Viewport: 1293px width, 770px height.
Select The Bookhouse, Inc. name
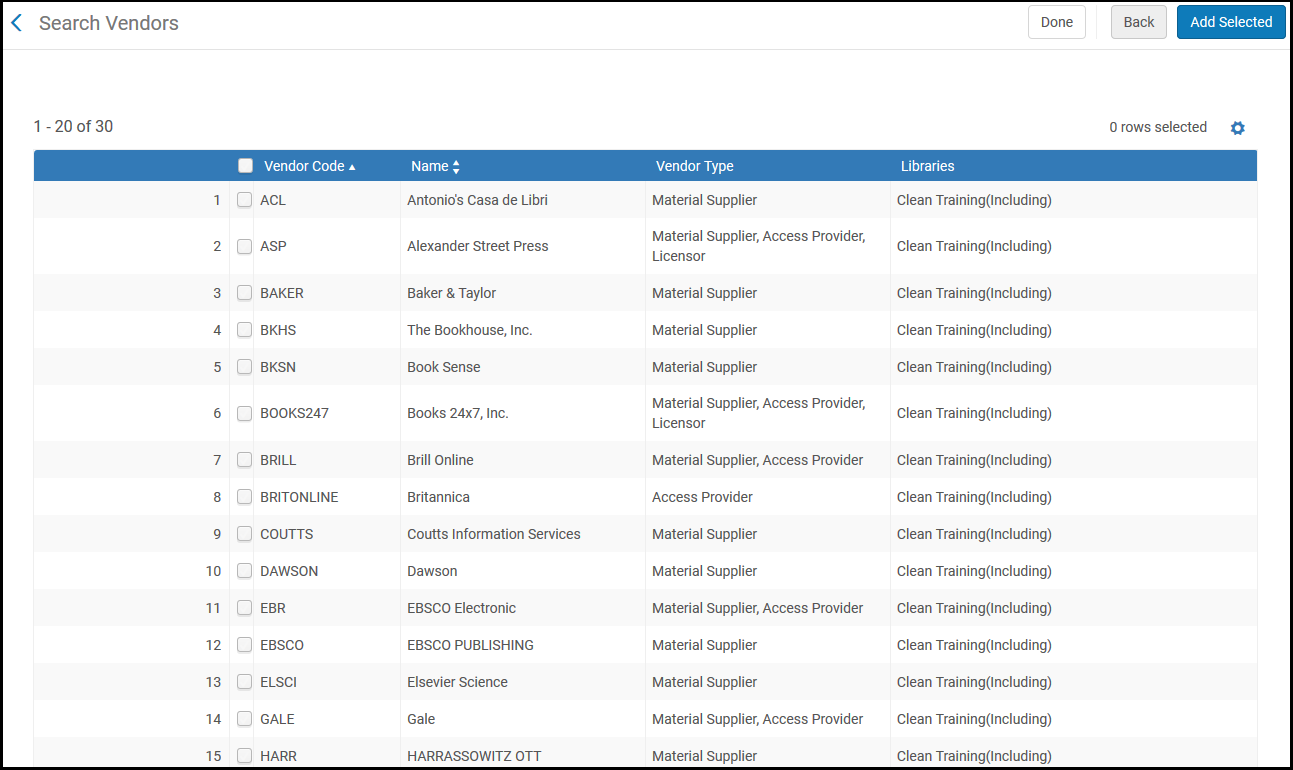(470, 330)
